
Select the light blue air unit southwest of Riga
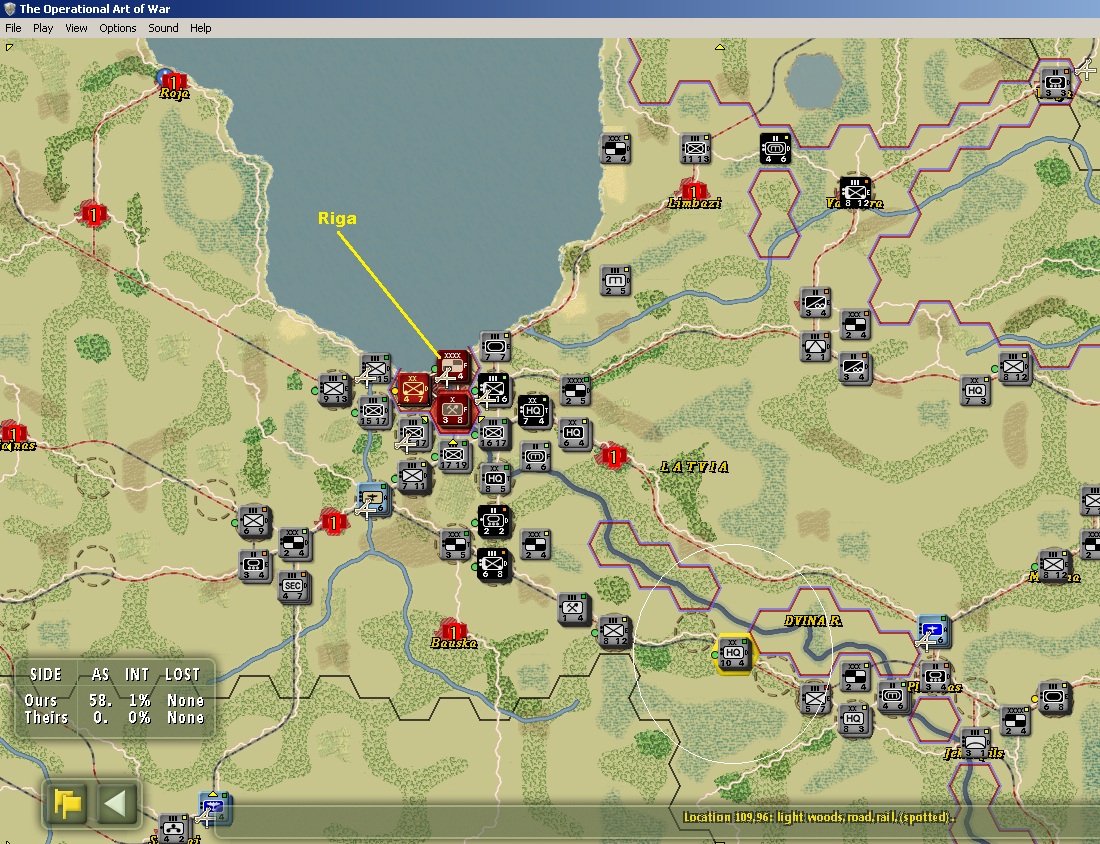(372, 499)
